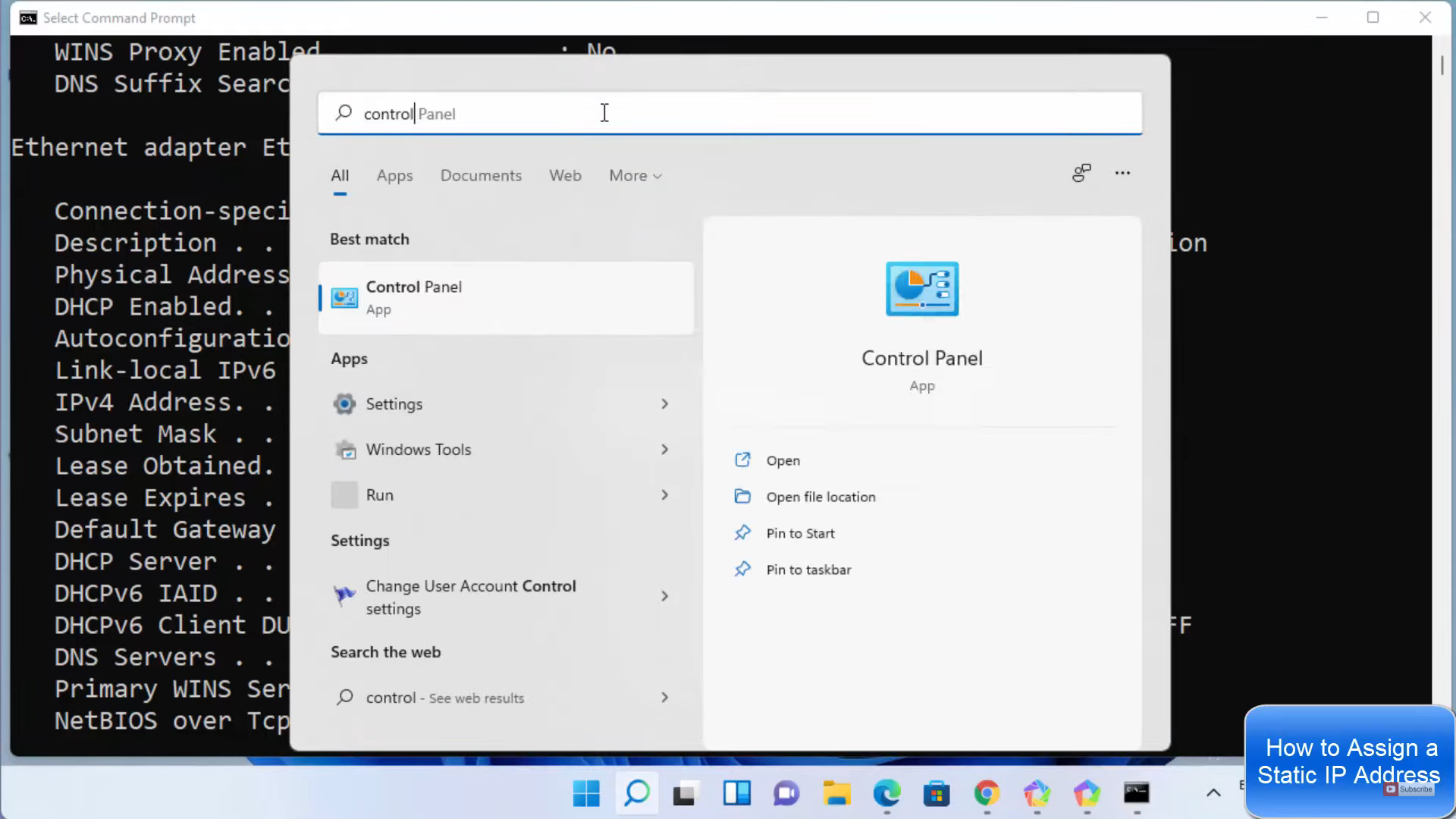Open File Explorer from taskbar
This screenshot has width=1456, height=819.
(x=836, y=793)
